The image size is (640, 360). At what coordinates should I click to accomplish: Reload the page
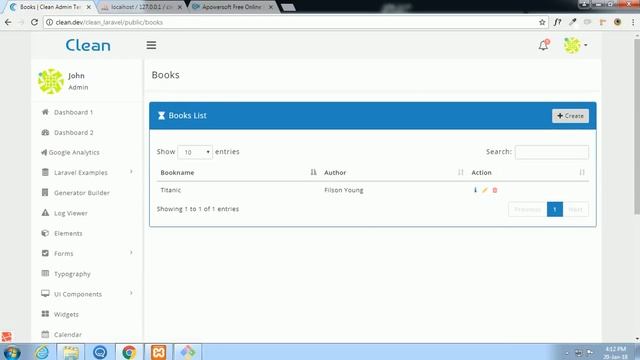pyautogui.click(x=34, y=22)
